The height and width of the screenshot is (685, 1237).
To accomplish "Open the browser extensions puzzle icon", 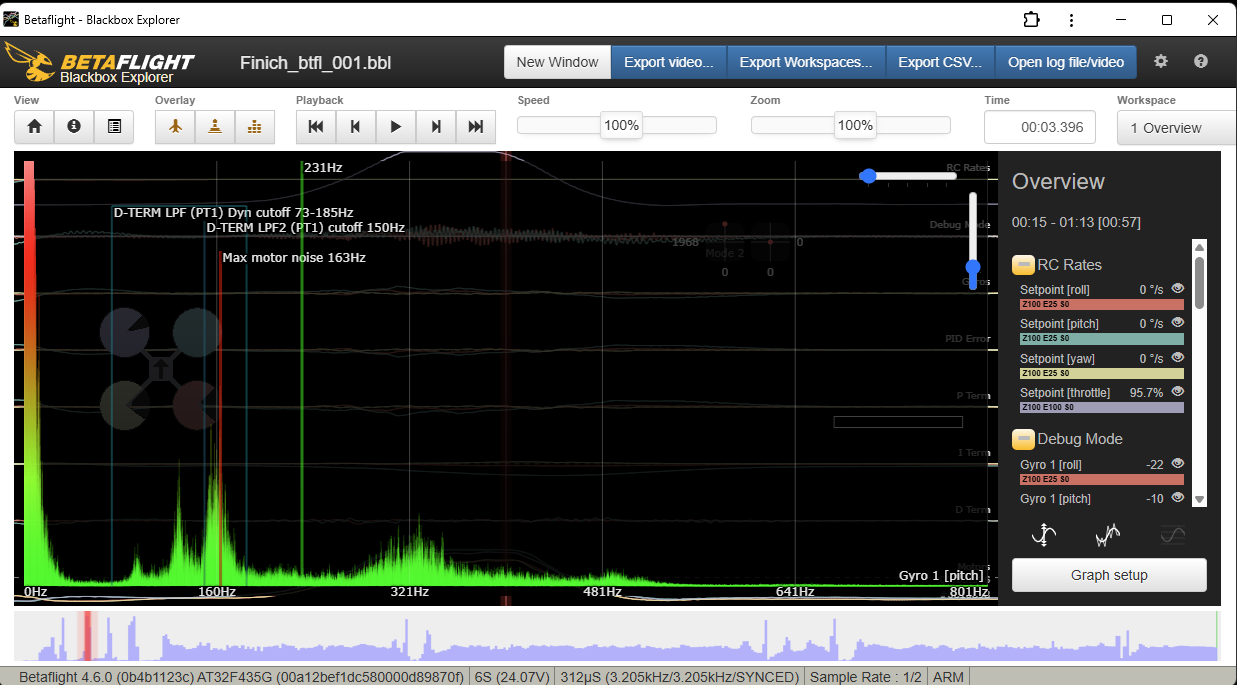I will pos(1031,19).
